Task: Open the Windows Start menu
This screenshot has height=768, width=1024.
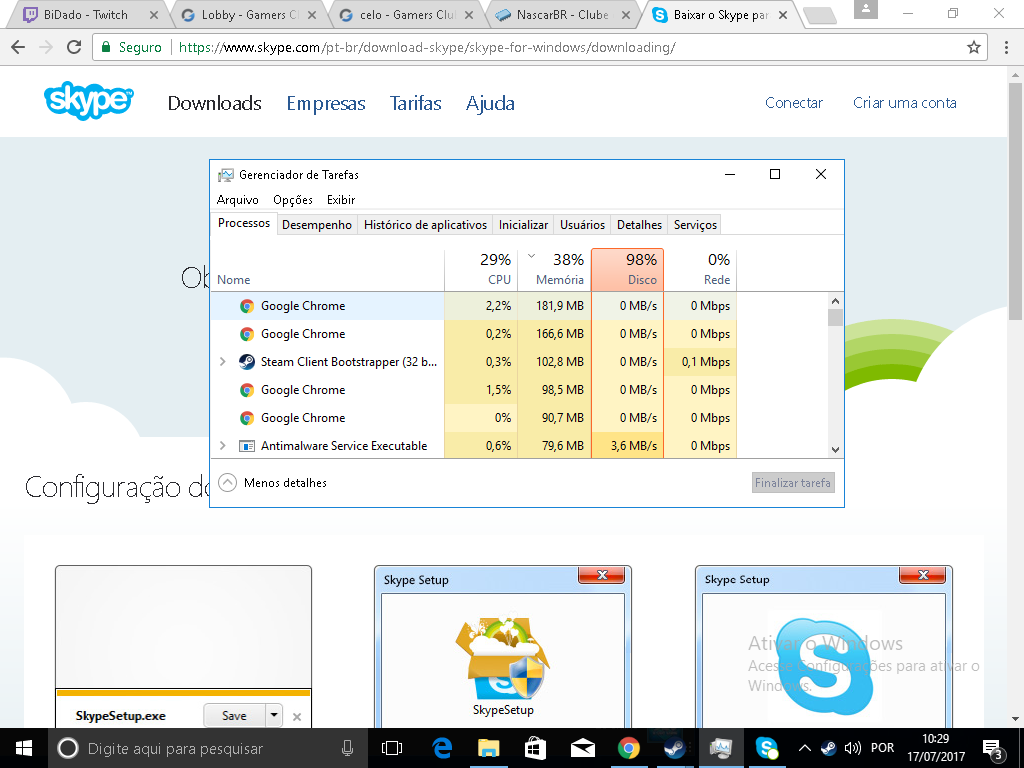Action: [x=24, y=748]
